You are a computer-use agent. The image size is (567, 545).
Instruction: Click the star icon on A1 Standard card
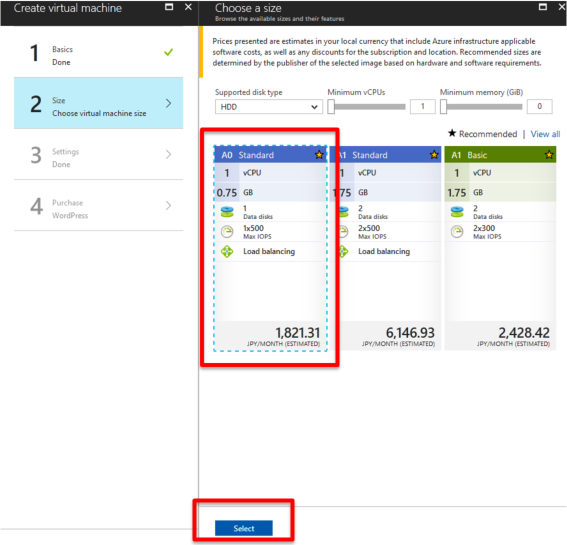pos(434,155)
